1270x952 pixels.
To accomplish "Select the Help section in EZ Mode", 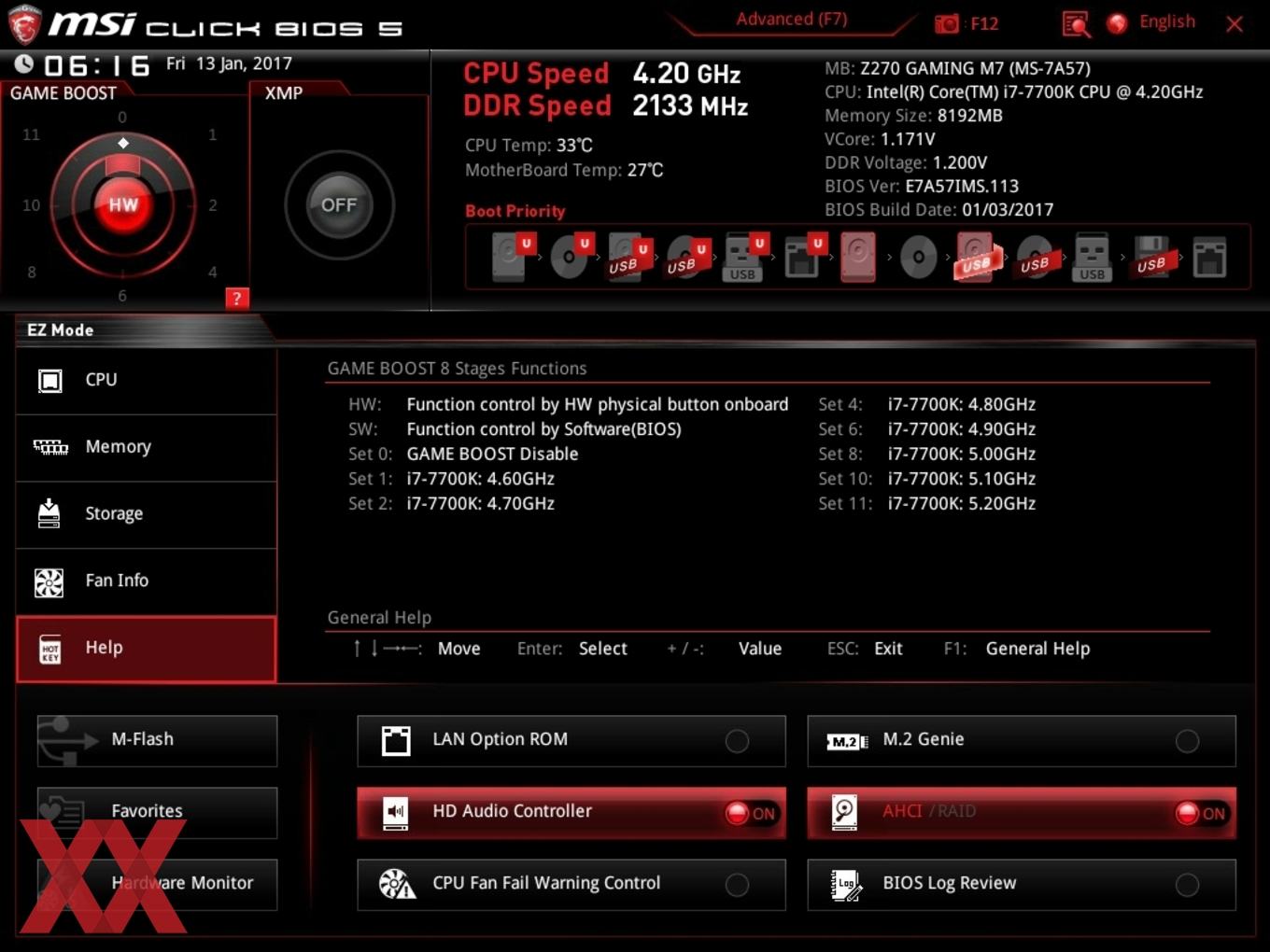I will 146,649.
